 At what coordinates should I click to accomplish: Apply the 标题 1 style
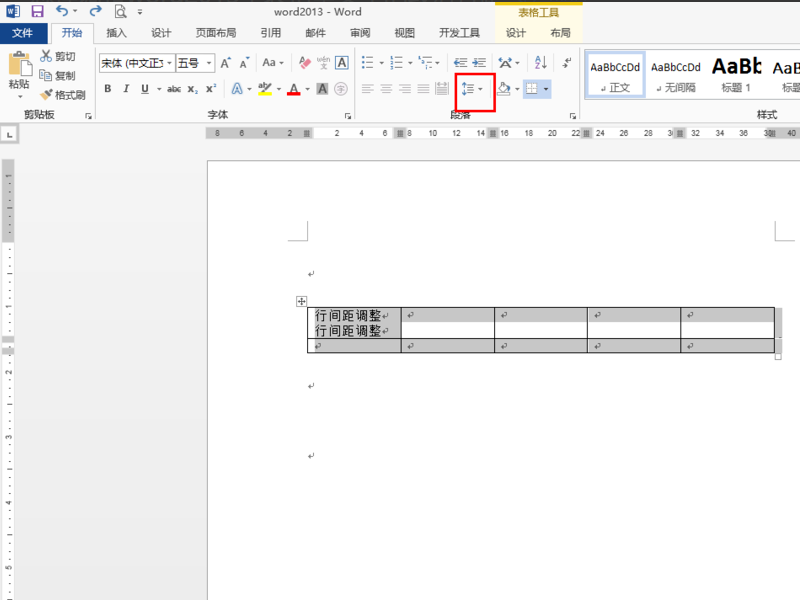click(x=736, y=75)
